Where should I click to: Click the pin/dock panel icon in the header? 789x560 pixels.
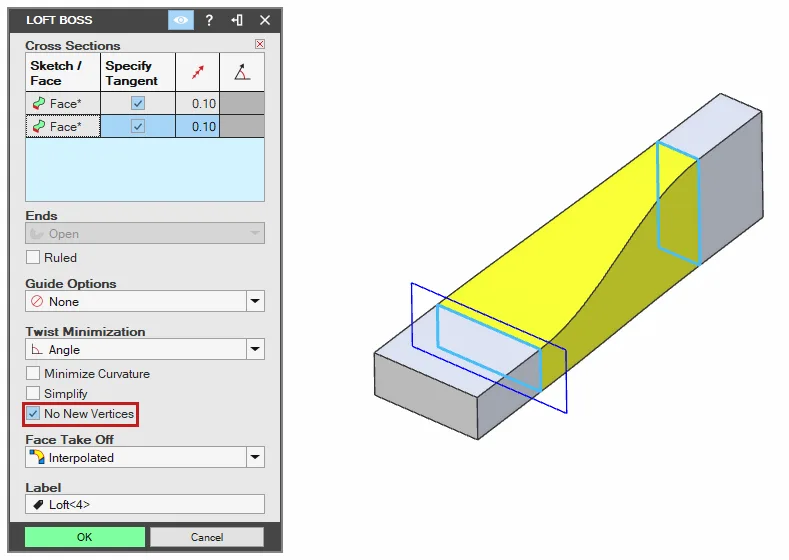pos(237,20)
